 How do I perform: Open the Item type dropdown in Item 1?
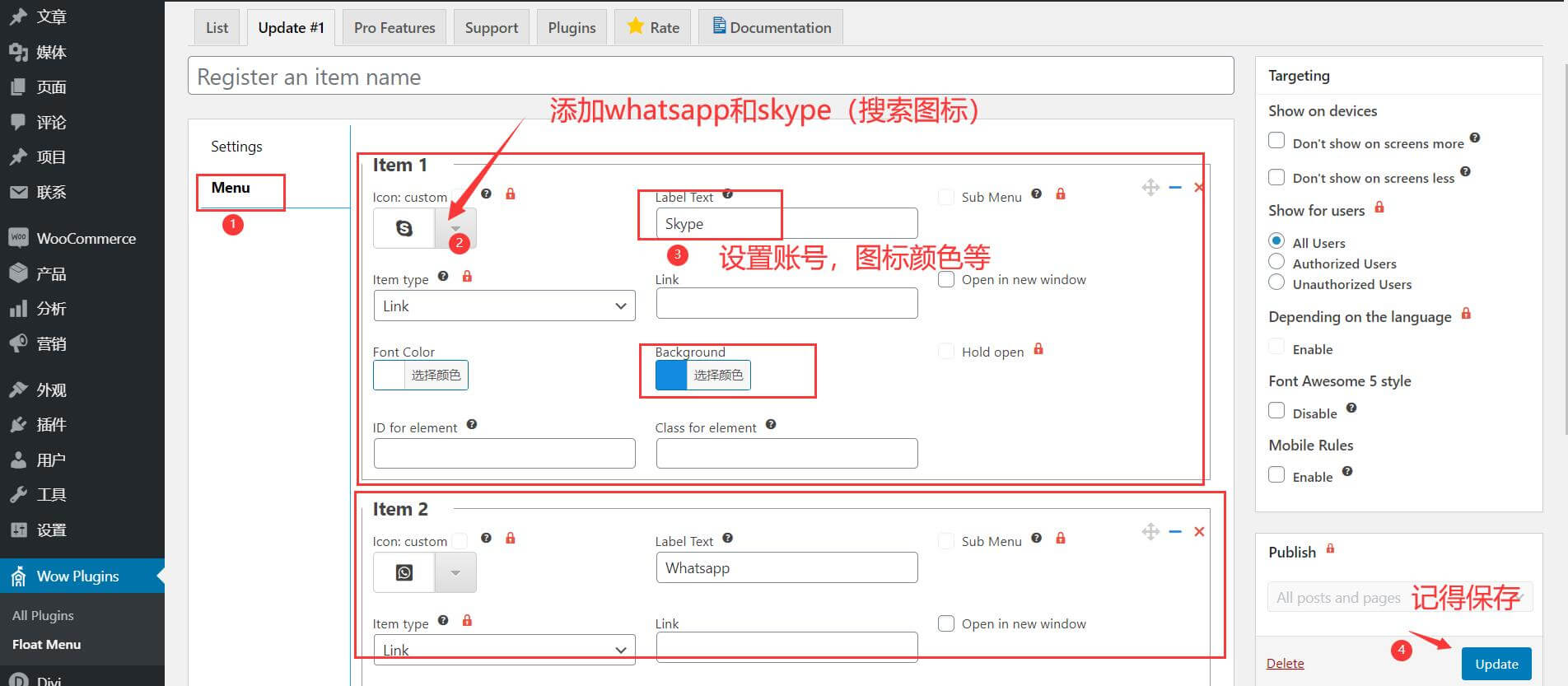coord(504,306)
